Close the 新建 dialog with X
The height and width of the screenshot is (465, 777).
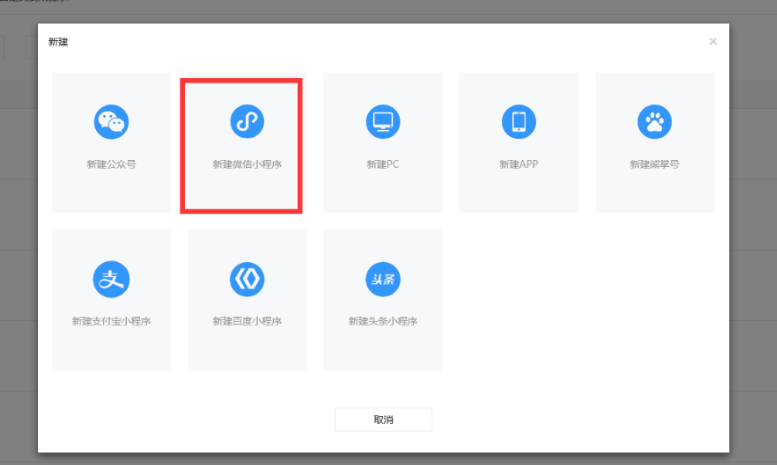[x=713, y=42]
